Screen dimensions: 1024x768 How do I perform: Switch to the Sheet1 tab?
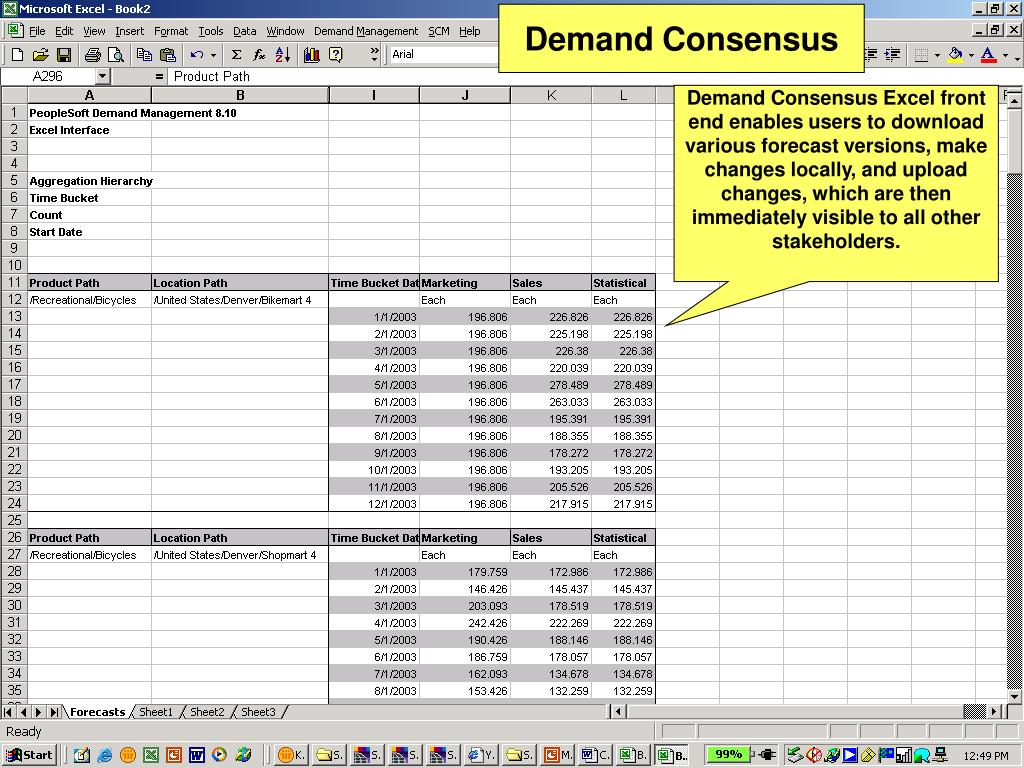pos(155,712)
